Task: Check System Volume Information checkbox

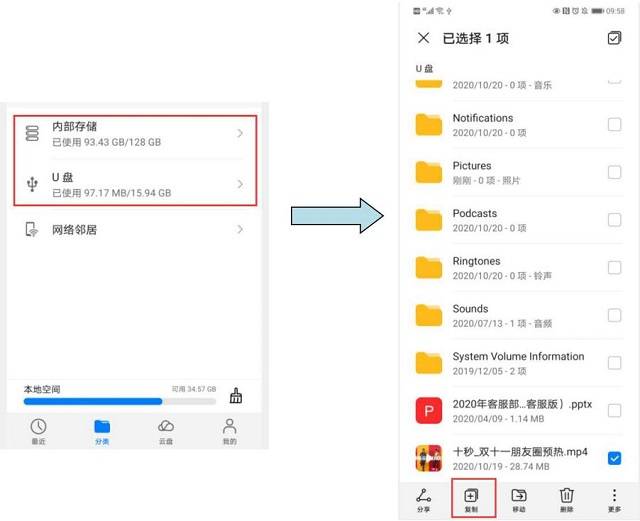Action: [x=614, y=363]
